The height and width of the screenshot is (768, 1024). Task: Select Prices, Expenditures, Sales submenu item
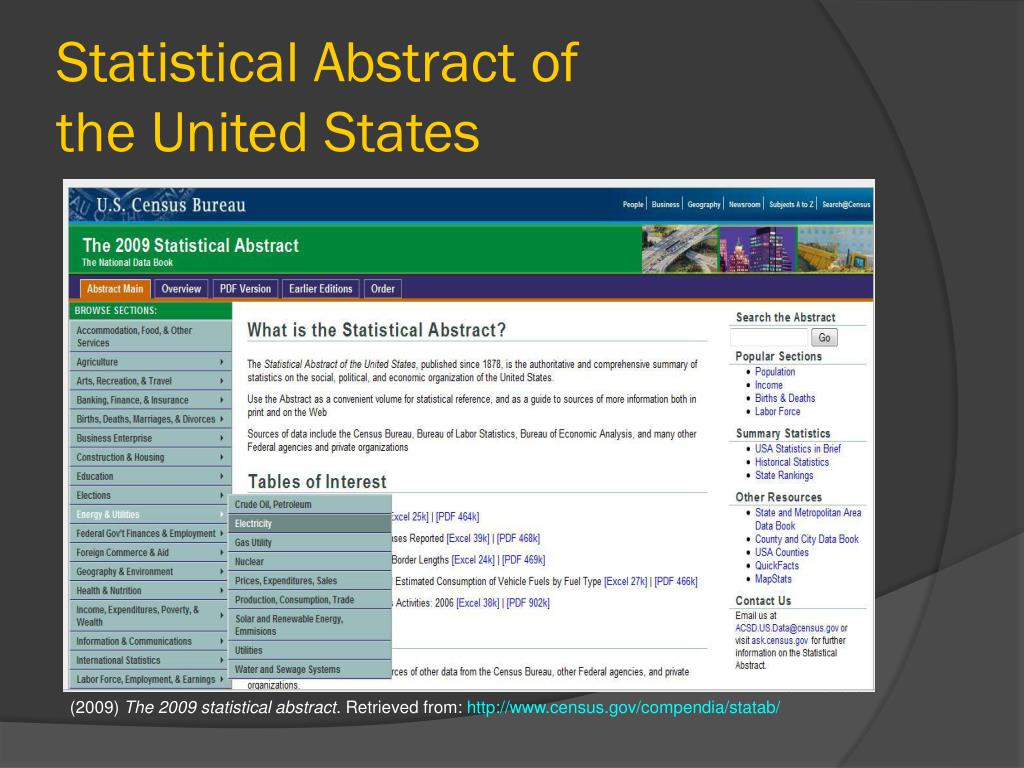[x=310, y=581]
